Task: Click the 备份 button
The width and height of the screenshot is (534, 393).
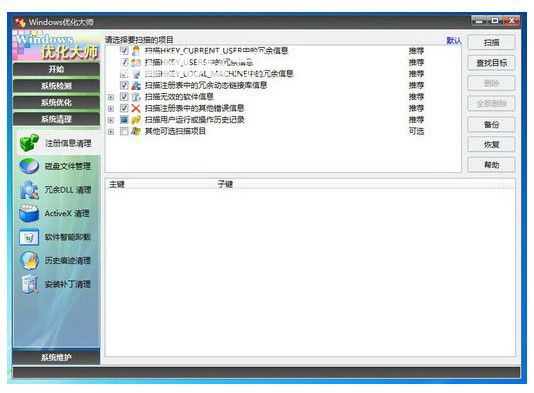Action: coord(491,124)
